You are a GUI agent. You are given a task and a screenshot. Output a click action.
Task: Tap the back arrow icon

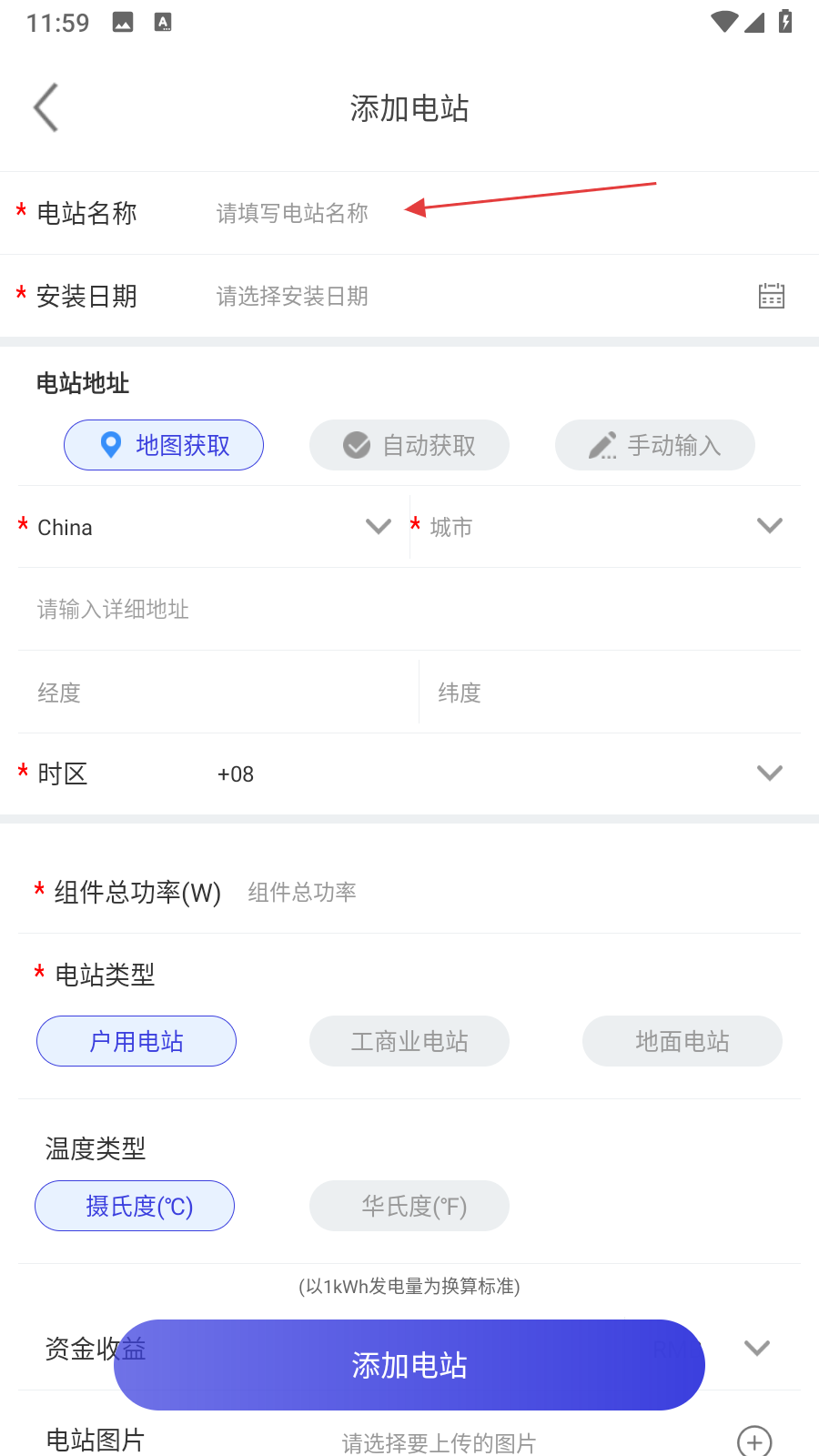click(46, 107)
